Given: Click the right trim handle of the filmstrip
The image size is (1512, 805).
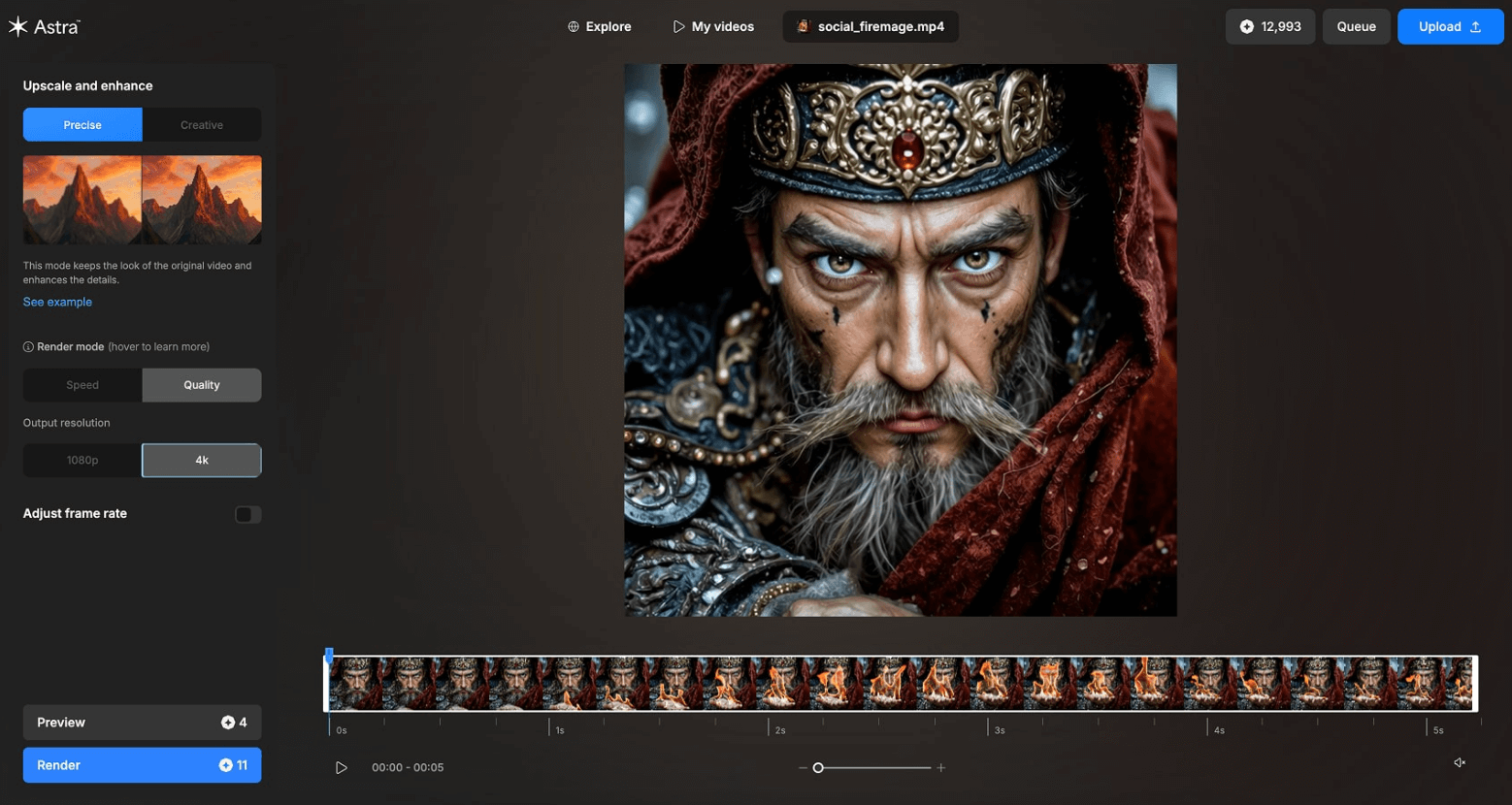Looking at the screenshot, I should (x=1475, y=684).
